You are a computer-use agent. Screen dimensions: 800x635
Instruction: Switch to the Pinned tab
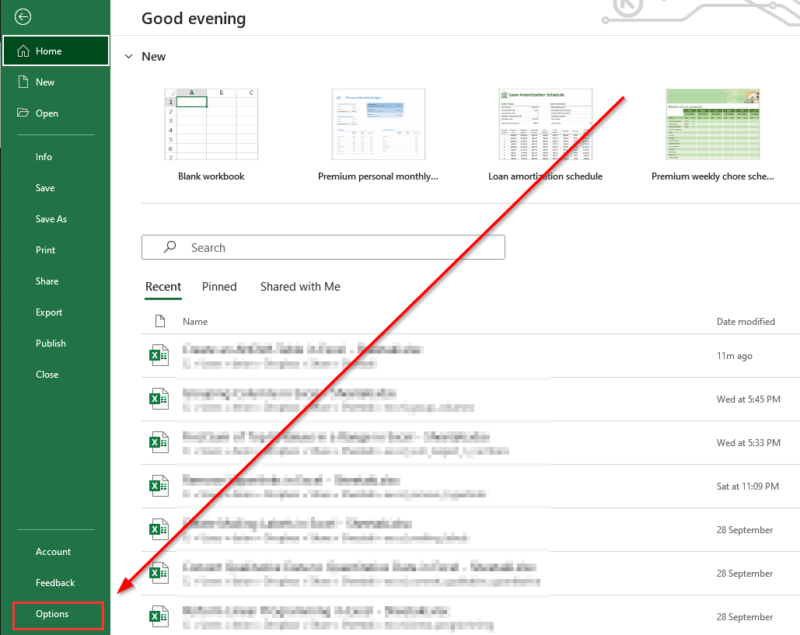(219, 287)
